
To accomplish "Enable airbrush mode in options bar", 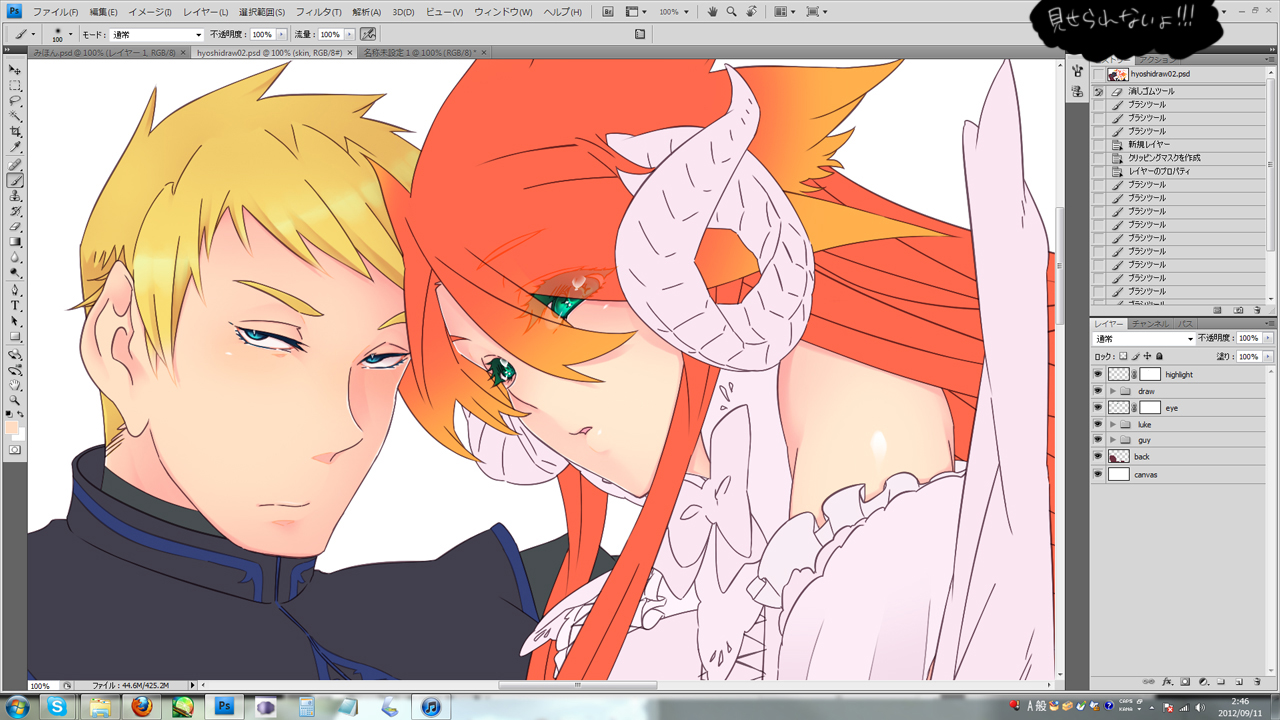I will pyautogui.click(x=369, y=34).
